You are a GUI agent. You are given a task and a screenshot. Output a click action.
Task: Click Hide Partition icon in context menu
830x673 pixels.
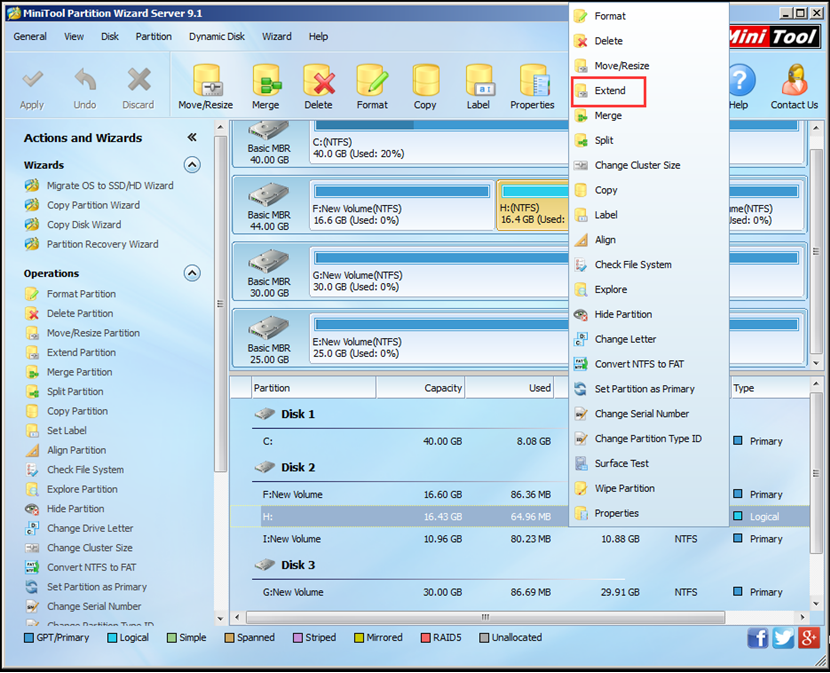581,315
